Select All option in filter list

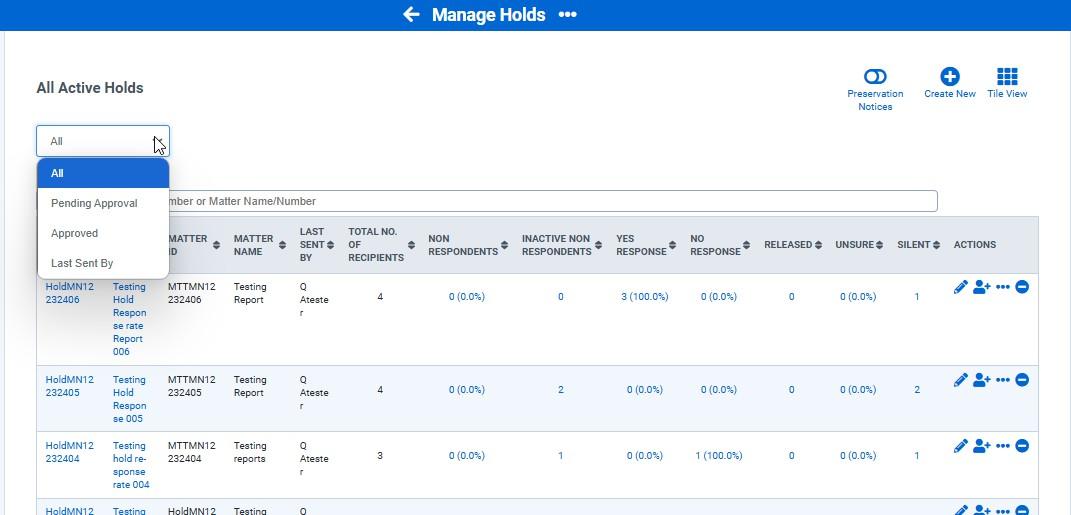point(103,173)
